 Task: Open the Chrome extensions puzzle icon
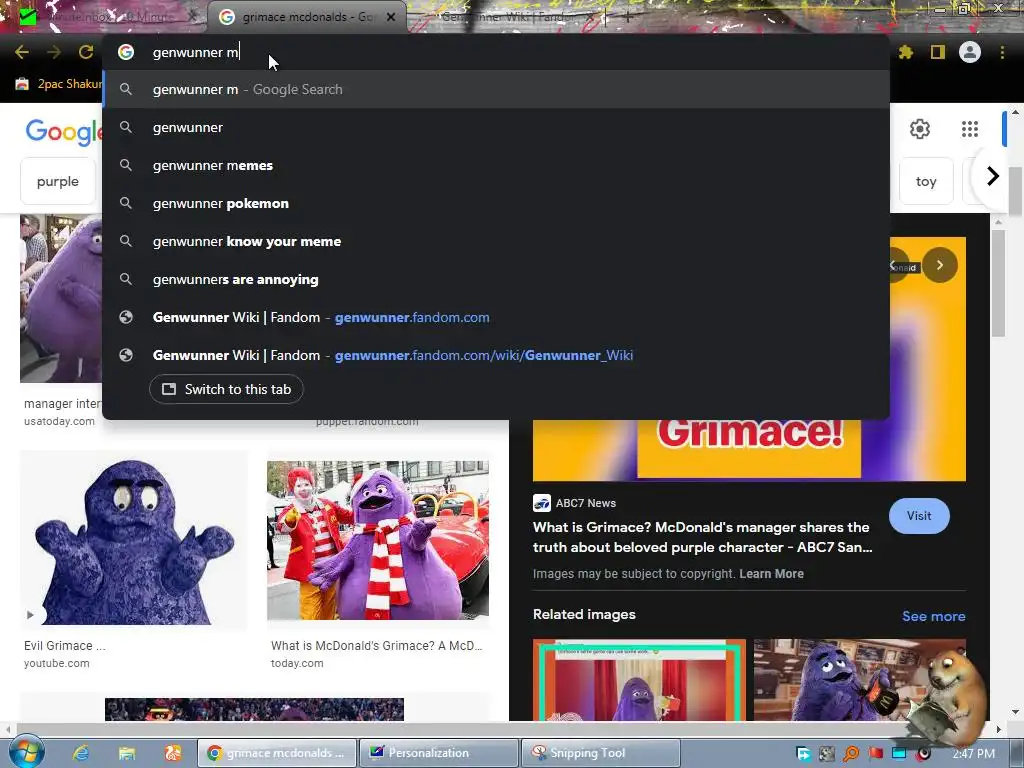pyautogui.click(x=905, y=52)
